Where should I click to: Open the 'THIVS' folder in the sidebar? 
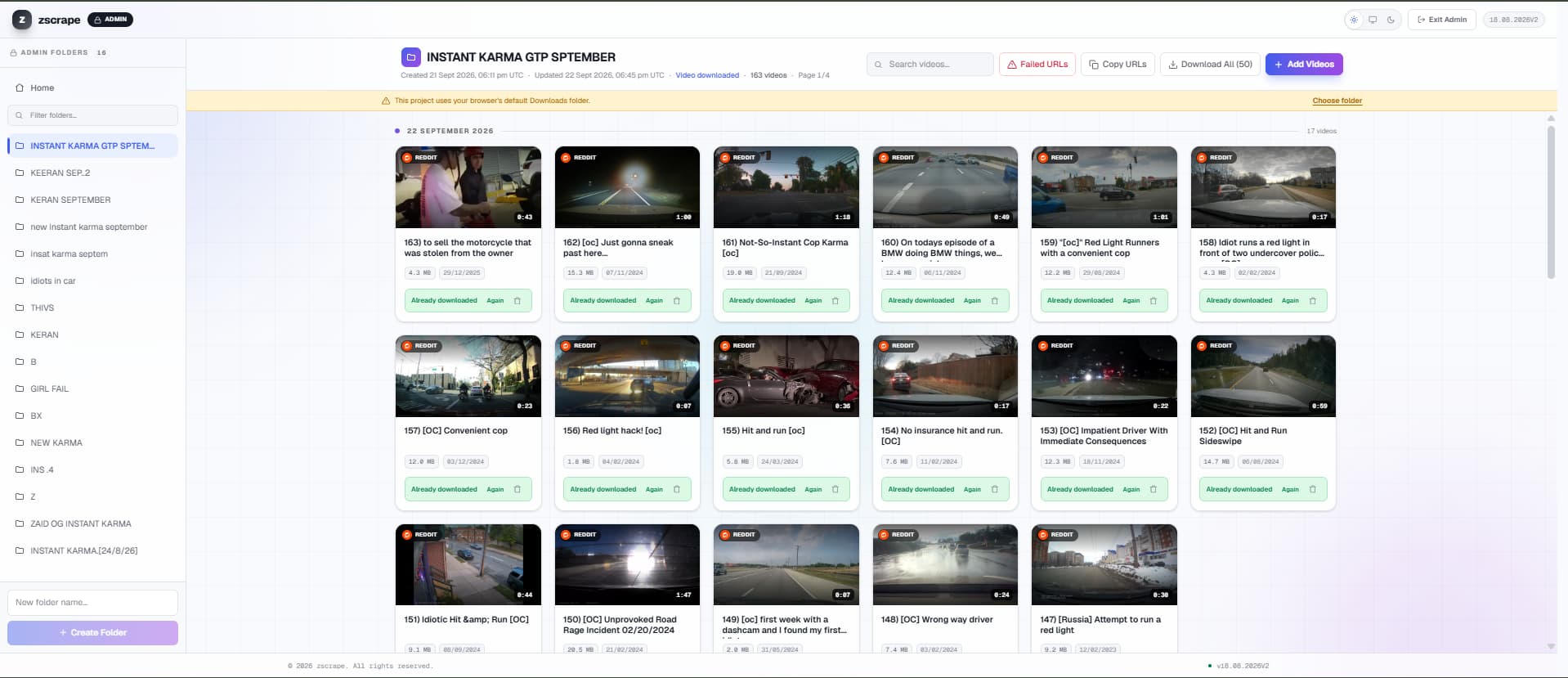pyautogui.click(x=92, y=308)
